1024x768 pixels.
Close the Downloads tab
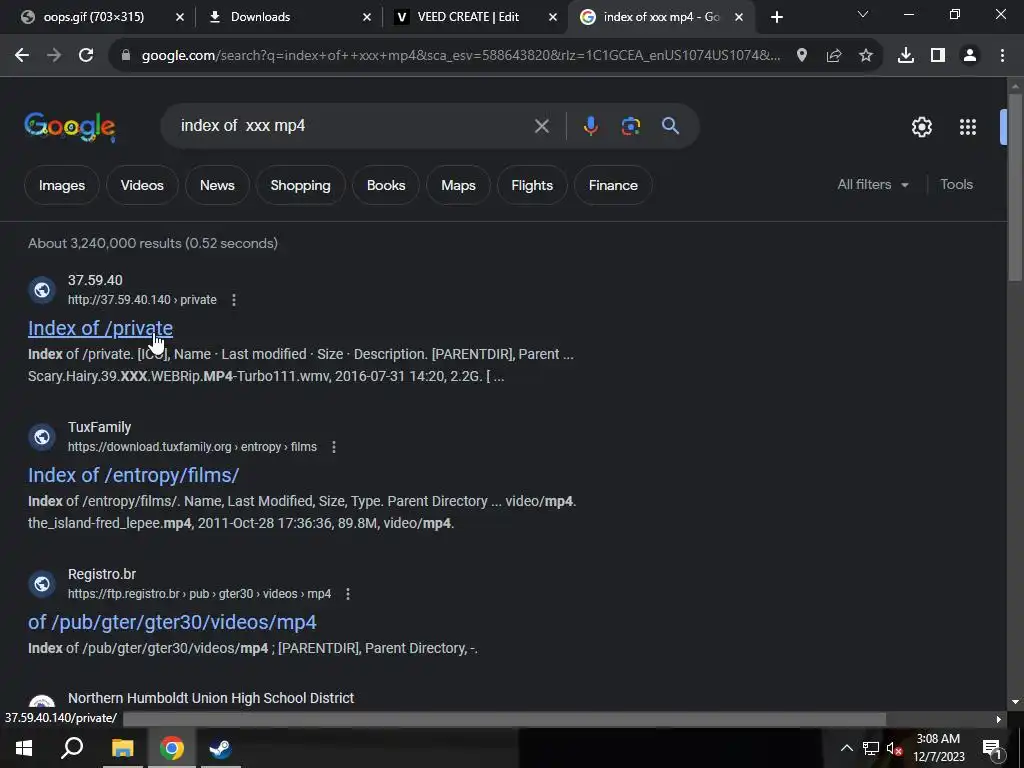tap(367, 18)
